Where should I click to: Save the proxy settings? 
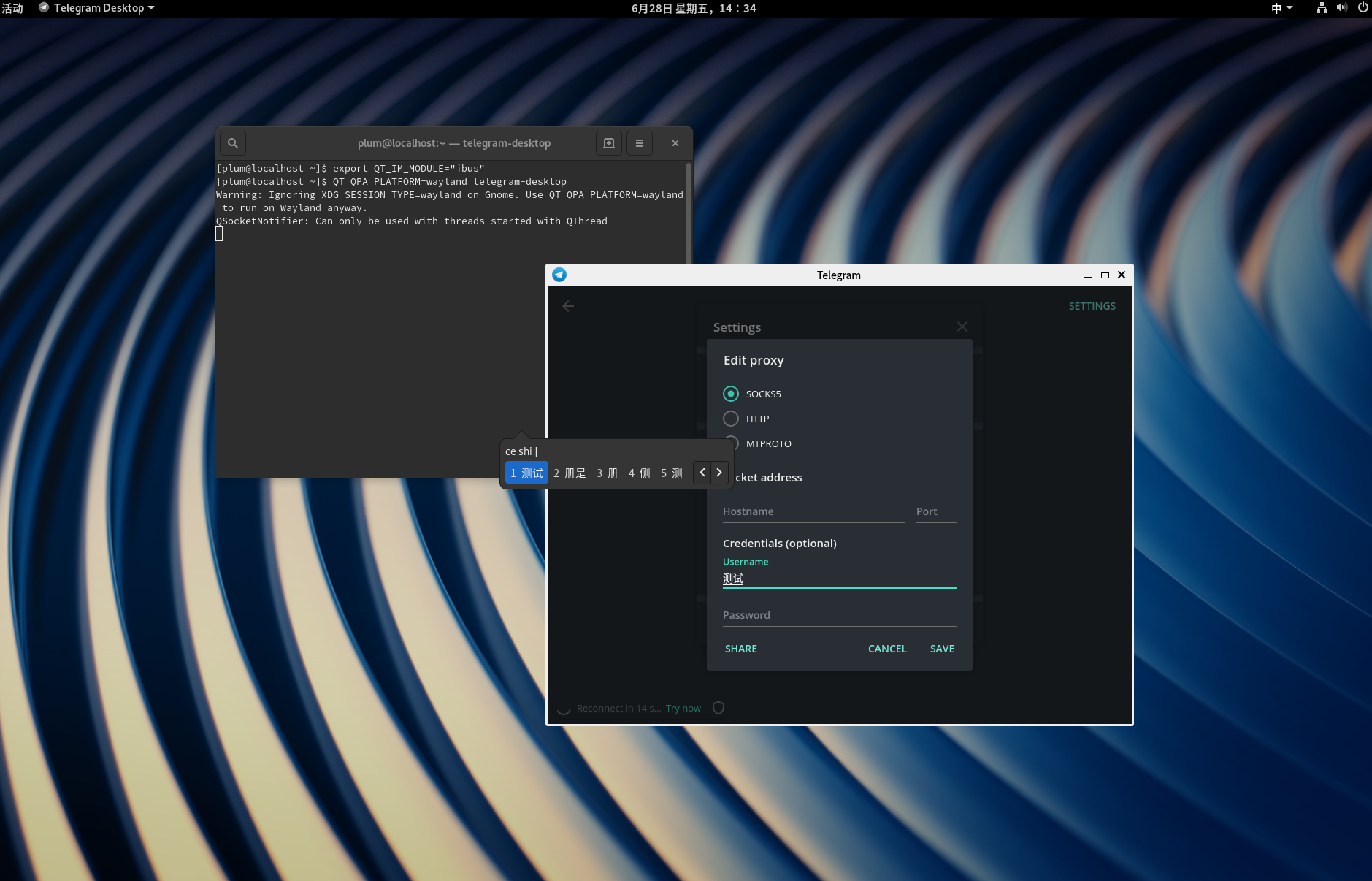(941, 648)
